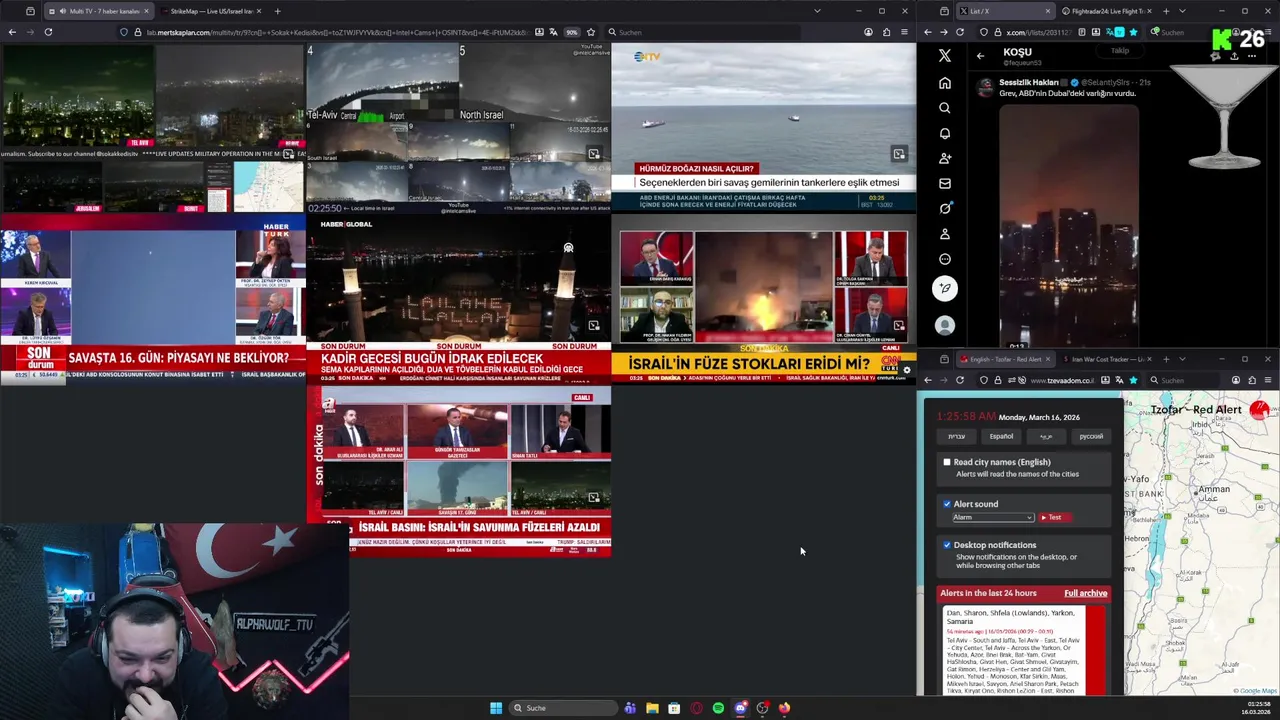Click bookmark star in Tzevaadom browser
Image resolution: width=1280 pixels, height=720 pixels.
pos(1133,380)
